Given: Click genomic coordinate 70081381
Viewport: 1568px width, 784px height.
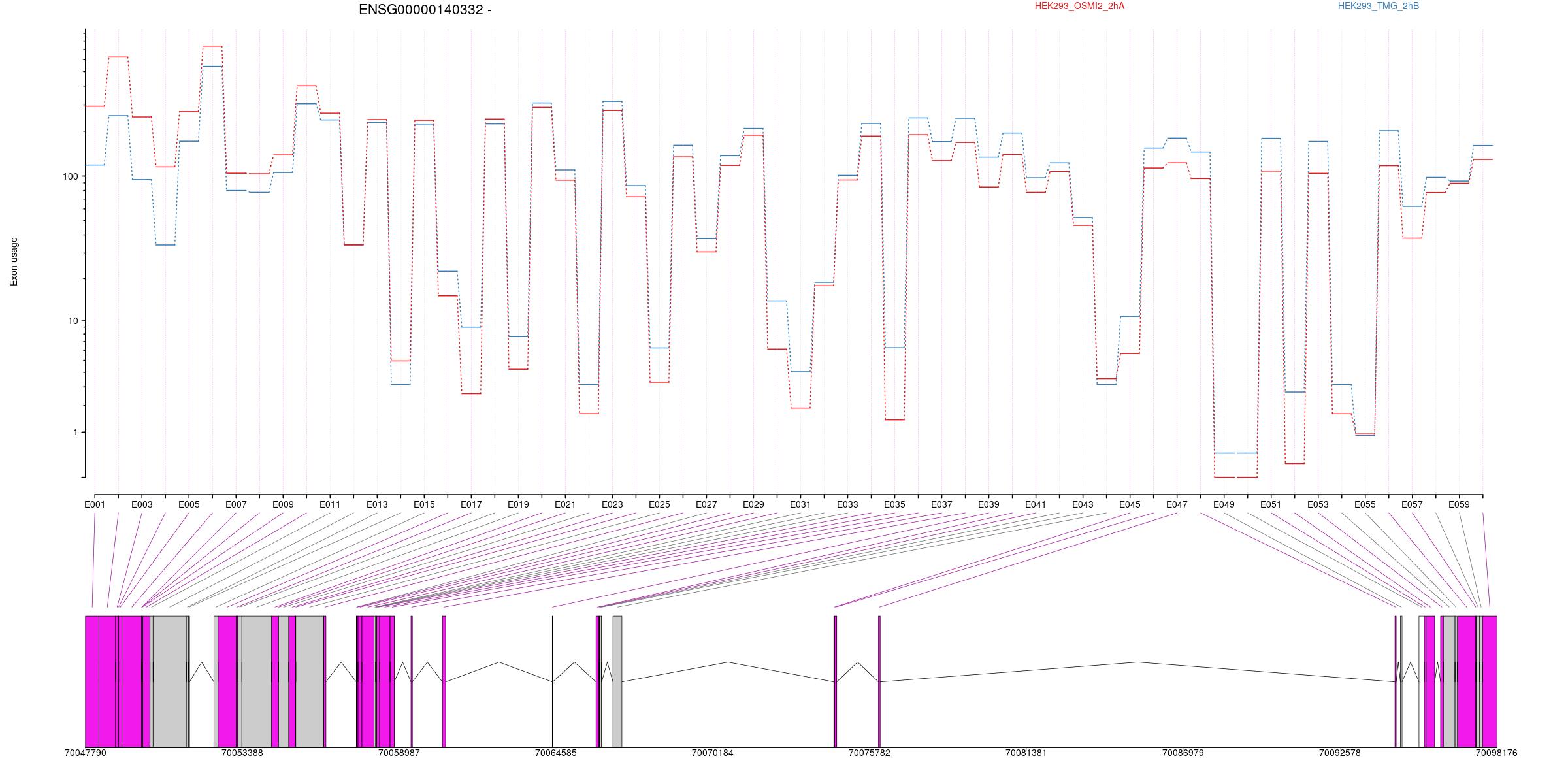Looking at the screenshot, I should tap(1026, 753).
